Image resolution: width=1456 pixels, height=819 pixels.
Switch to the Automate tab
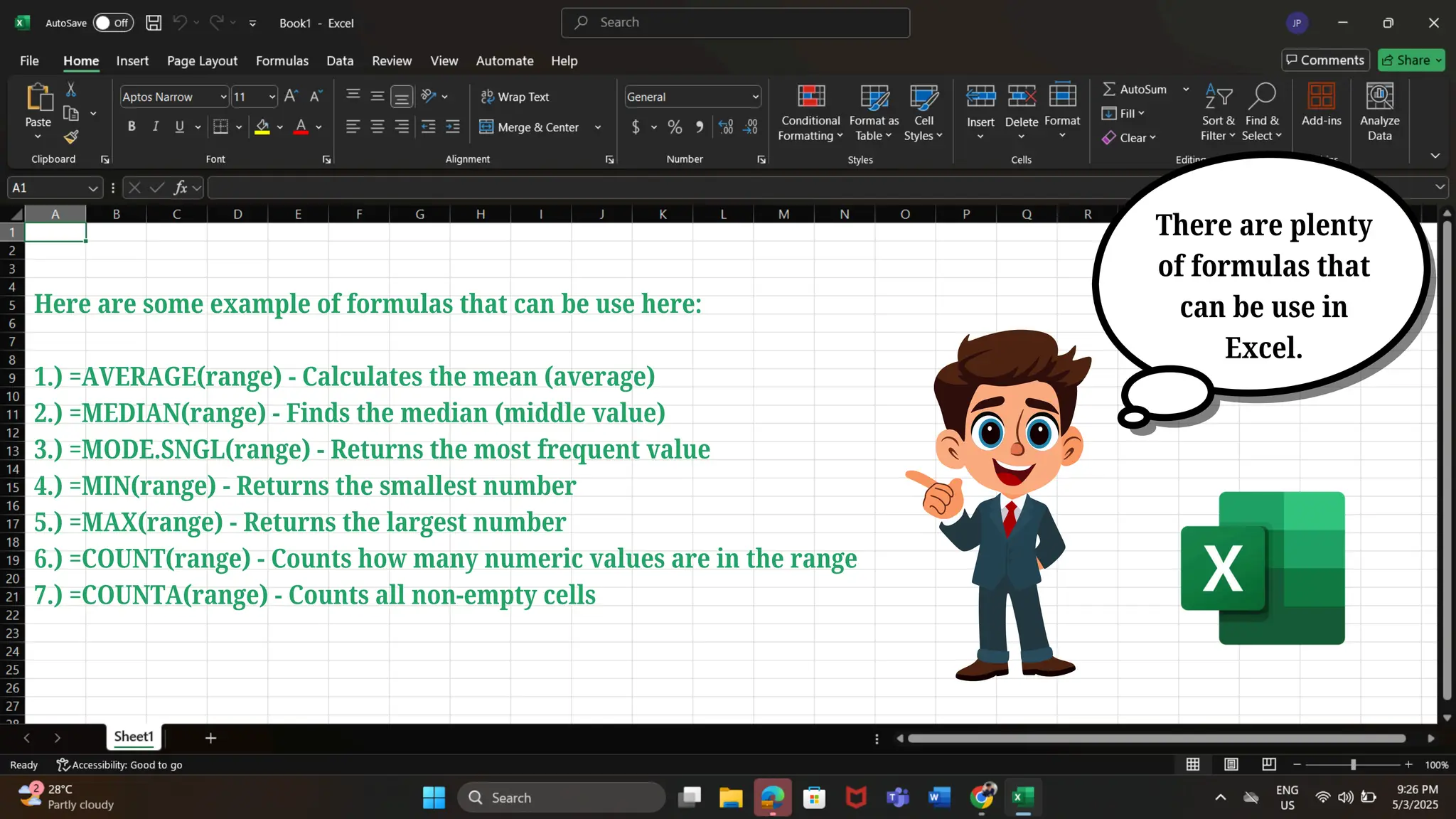pos(505,61)
